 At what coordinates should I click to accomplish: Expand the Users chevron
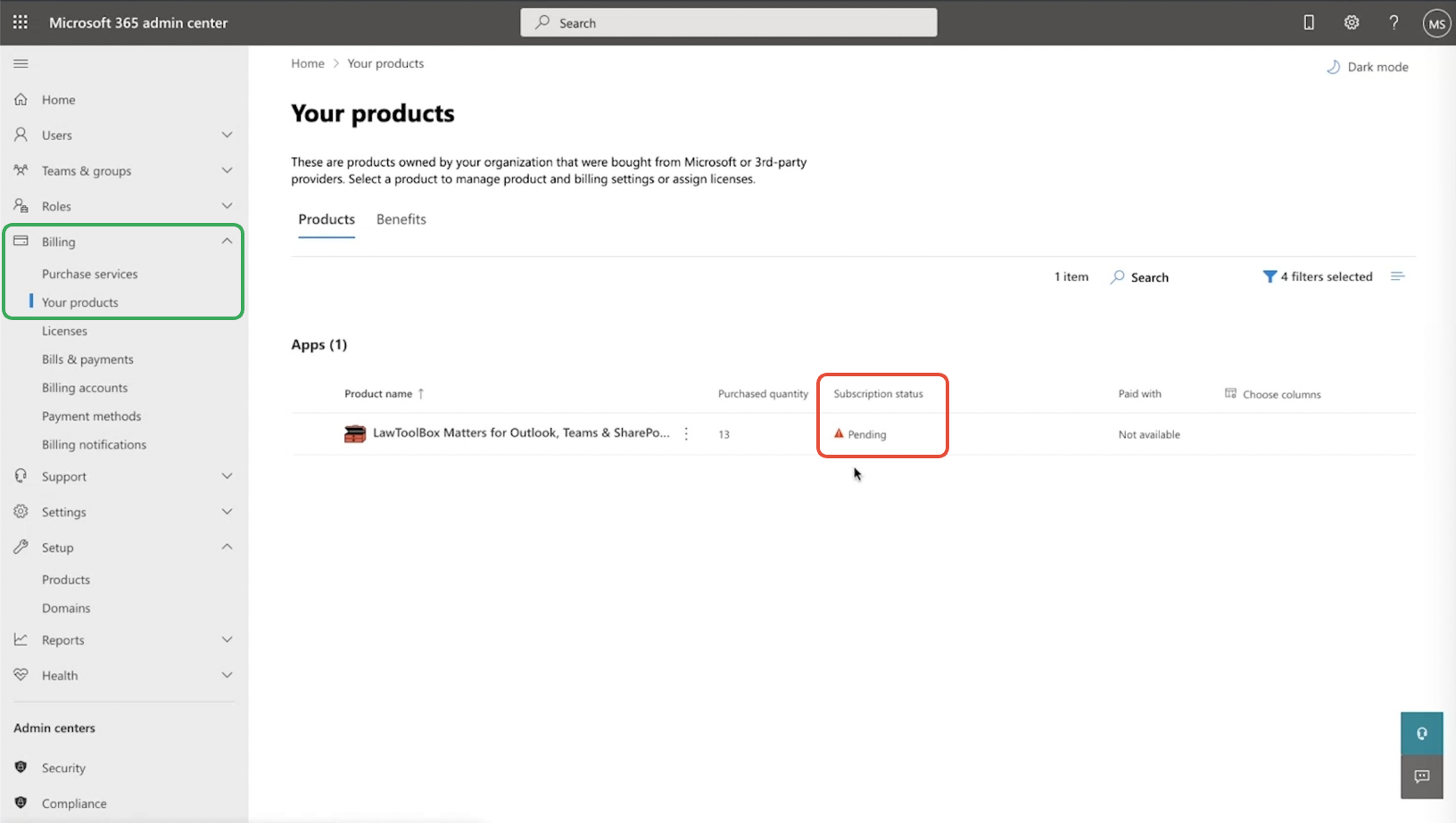[x=227, y=135]
